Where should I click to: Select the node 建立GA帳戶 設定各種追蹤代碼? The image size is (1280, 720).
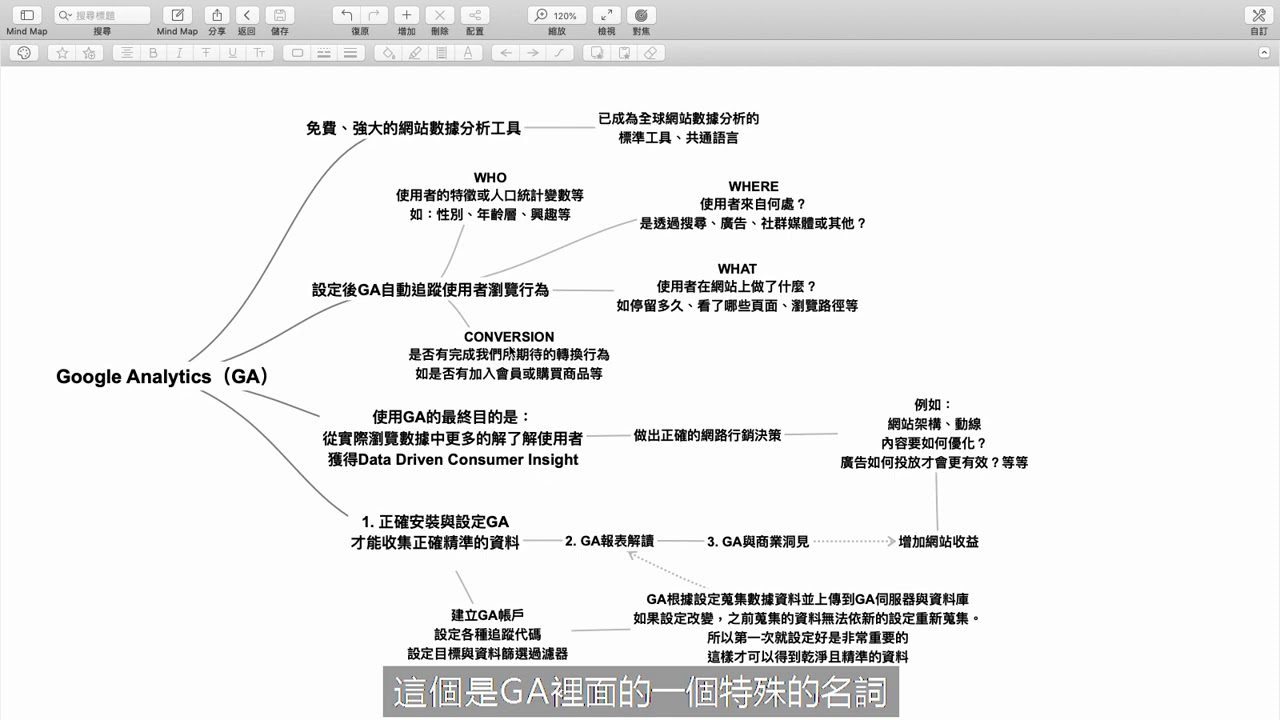click(488, 634)
